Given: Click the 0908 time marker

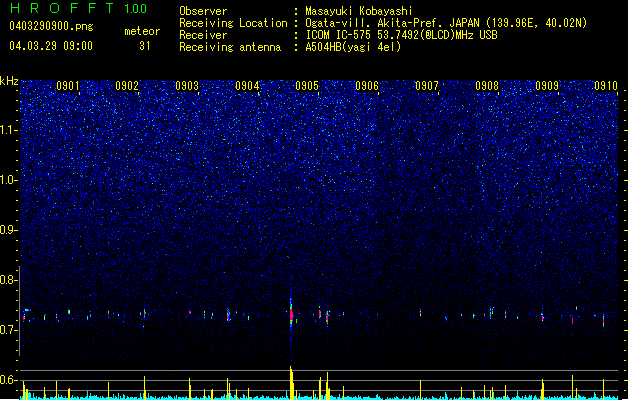Looking at the screenshot, I should tap(487, 86).
